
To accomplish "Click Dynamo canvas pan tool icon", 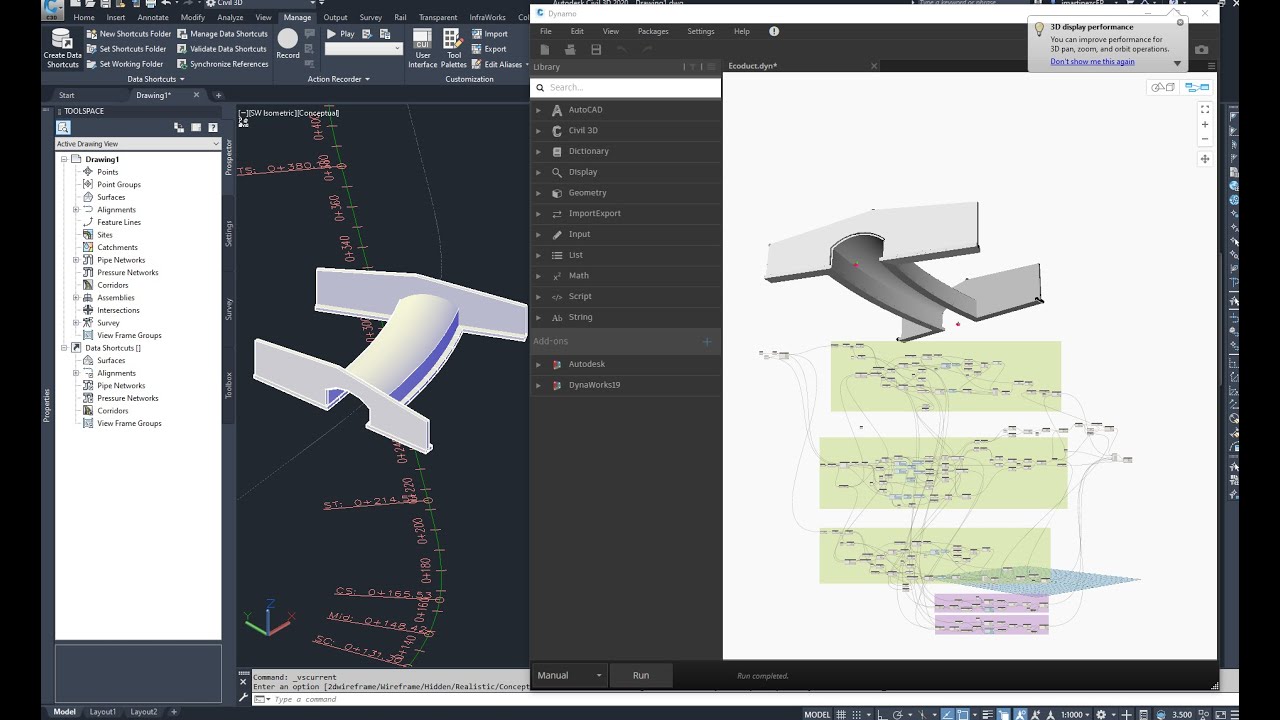I will [1205, 159].
